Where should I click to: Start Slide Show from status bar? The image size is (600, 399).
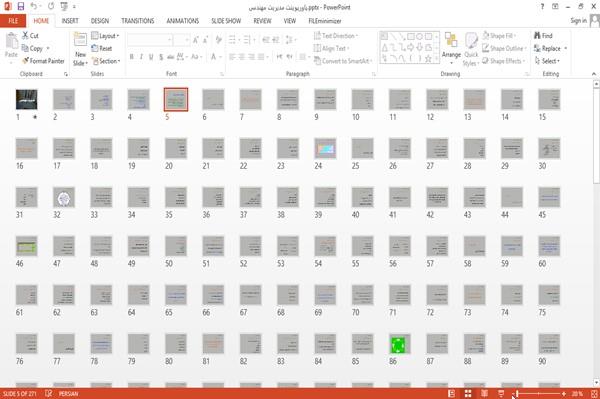(x=501, y=394)
